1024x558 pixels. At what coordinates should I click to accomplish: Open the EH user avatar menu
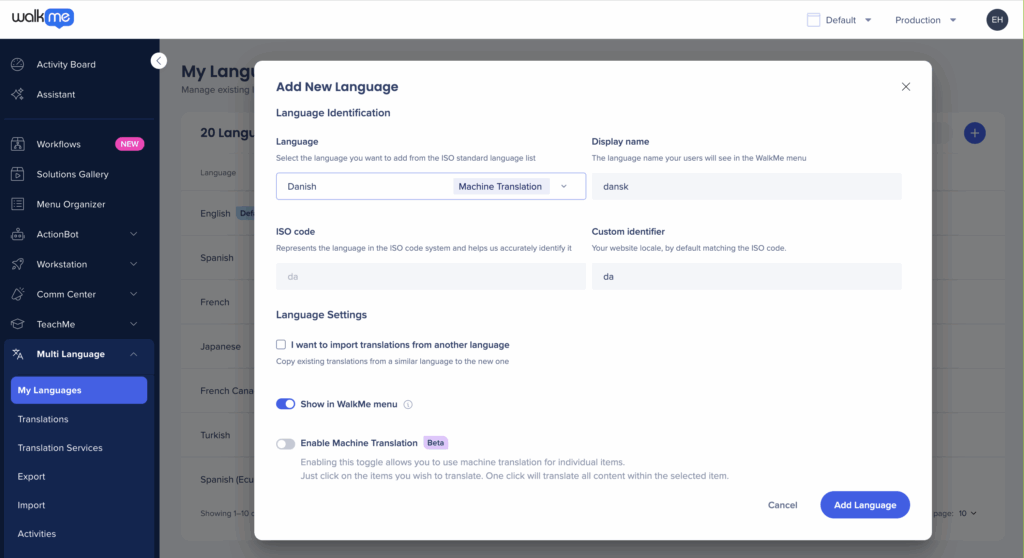(996, 20)
